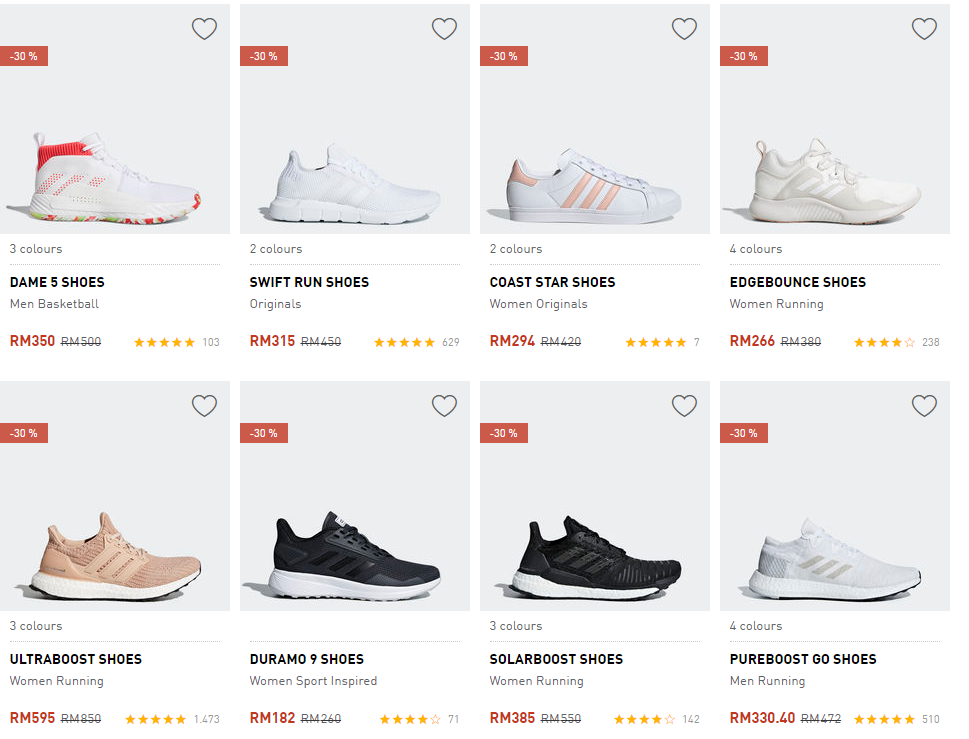View the pink Ultraboost shoe image
The width and height of the screenshot is (969, 739).
coord(115,555)
